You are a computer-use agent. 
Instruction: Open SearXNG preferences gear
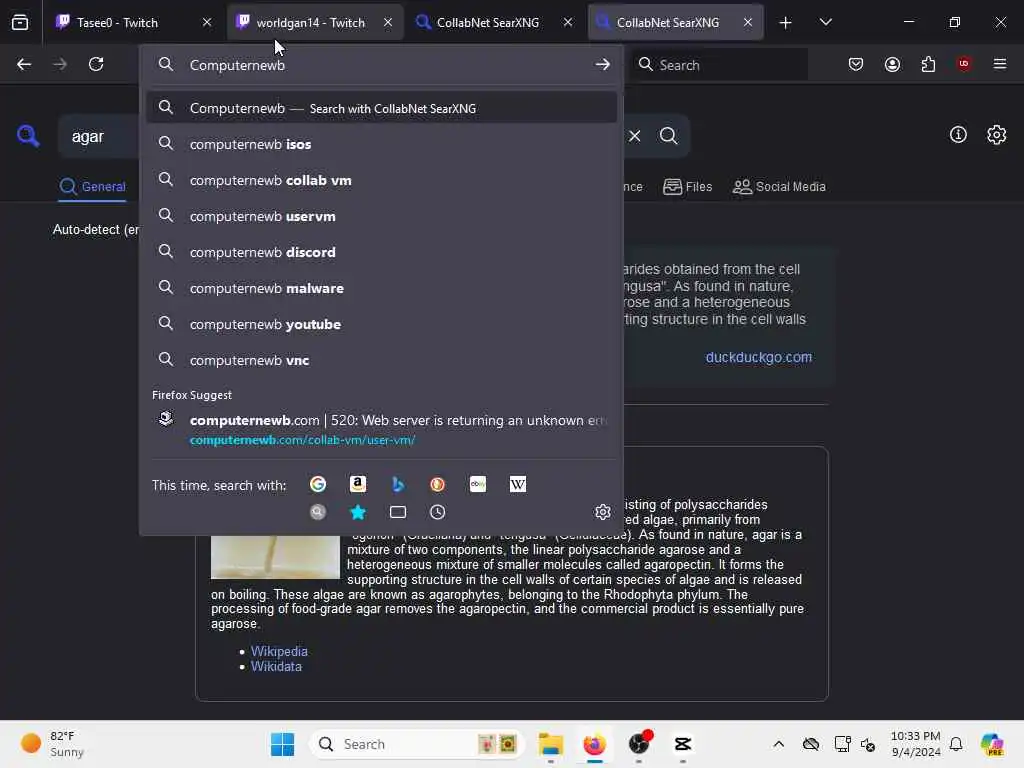996,135
